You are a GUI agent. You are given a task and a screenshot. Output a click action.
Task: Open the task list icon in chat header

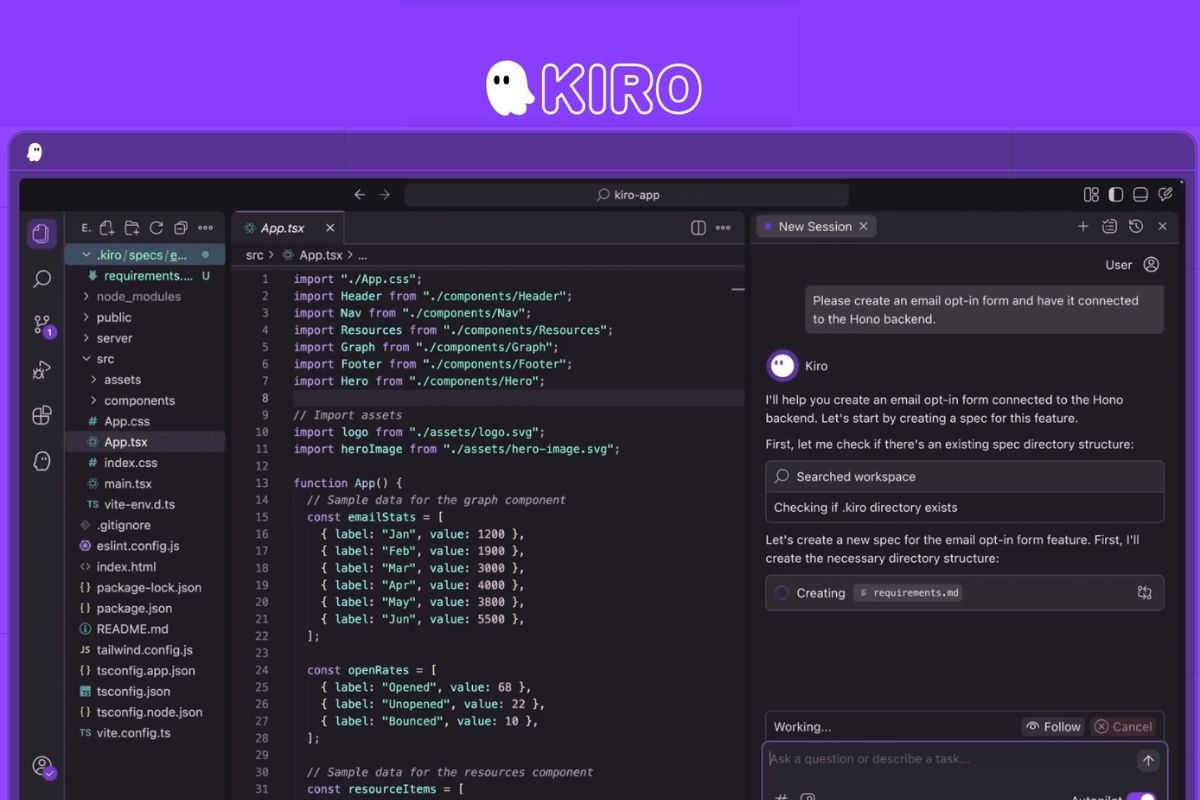click(1109, 227)
